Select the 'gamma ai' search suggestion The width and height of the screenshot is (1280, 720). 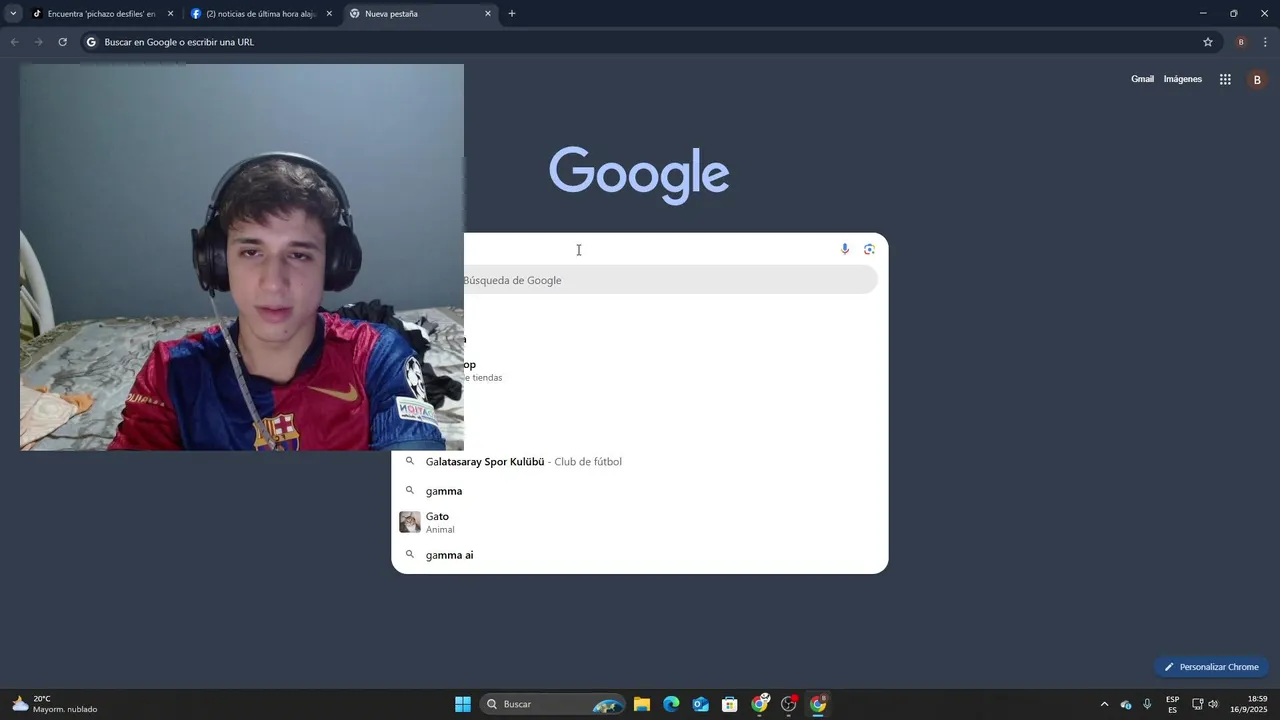(640, 555)
